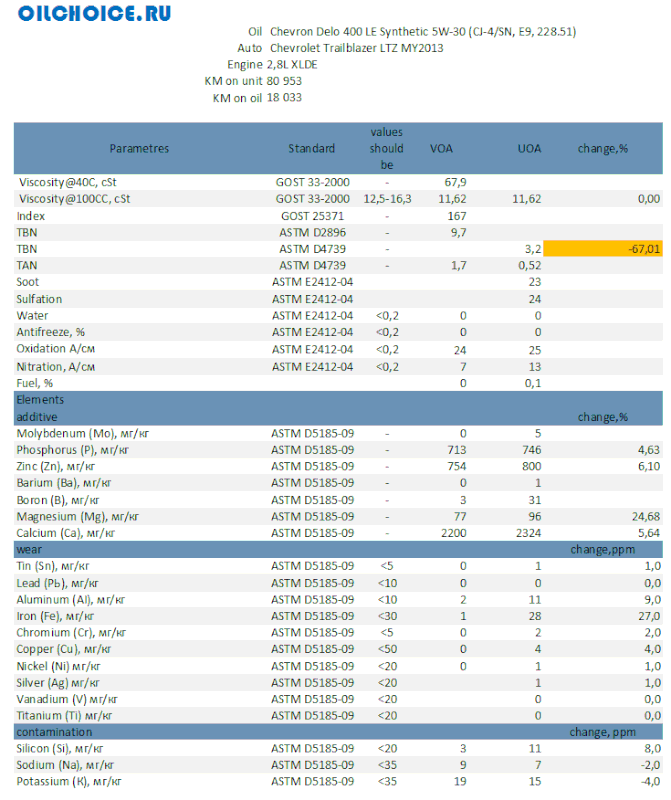
Task: Click the orange highlighted -67,01 cell
Action: tap(603, 249)
